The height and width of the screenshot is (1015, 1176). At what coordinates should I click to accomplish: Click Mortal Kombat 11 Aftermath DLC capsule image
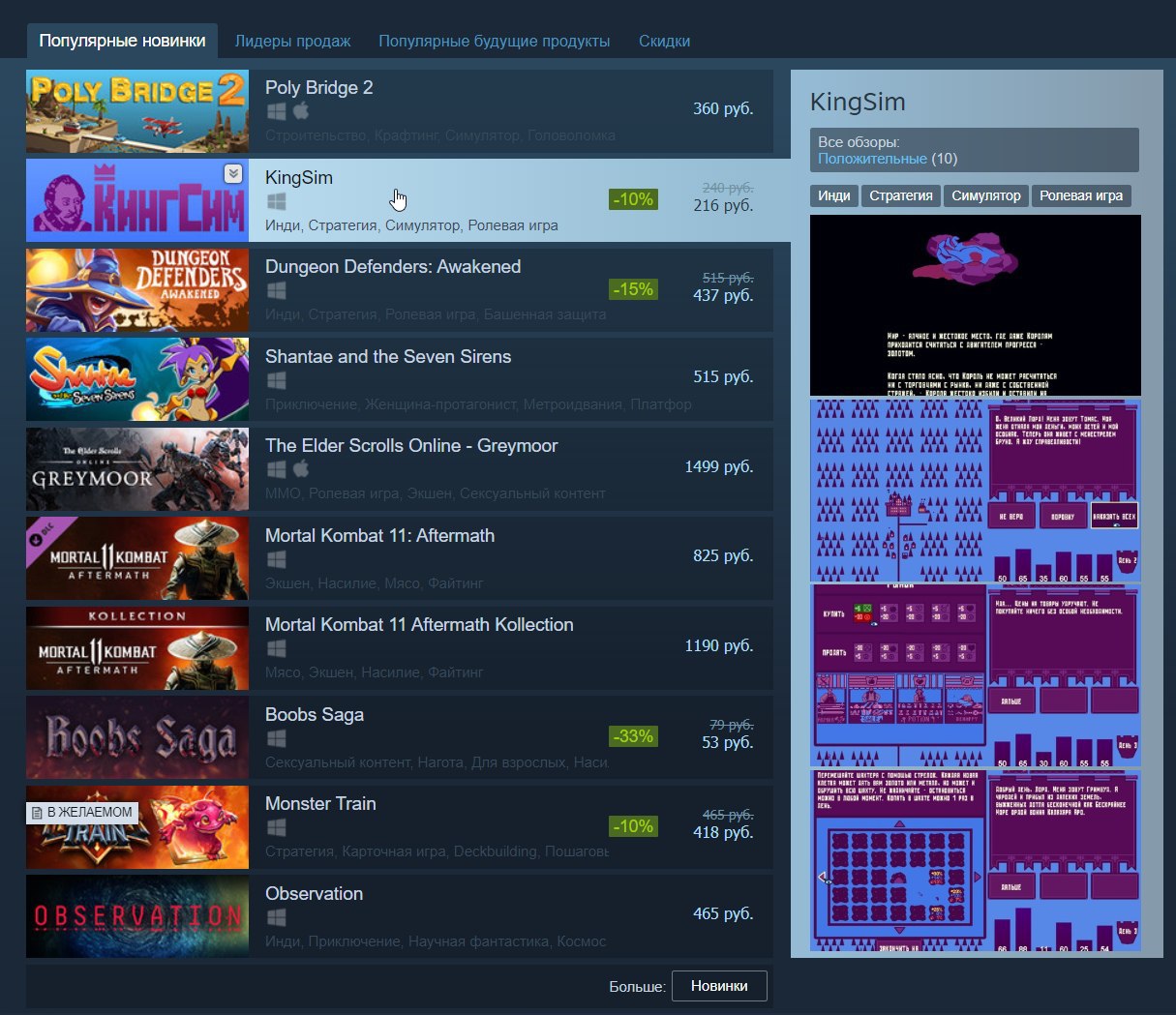(x=137, y=558)
